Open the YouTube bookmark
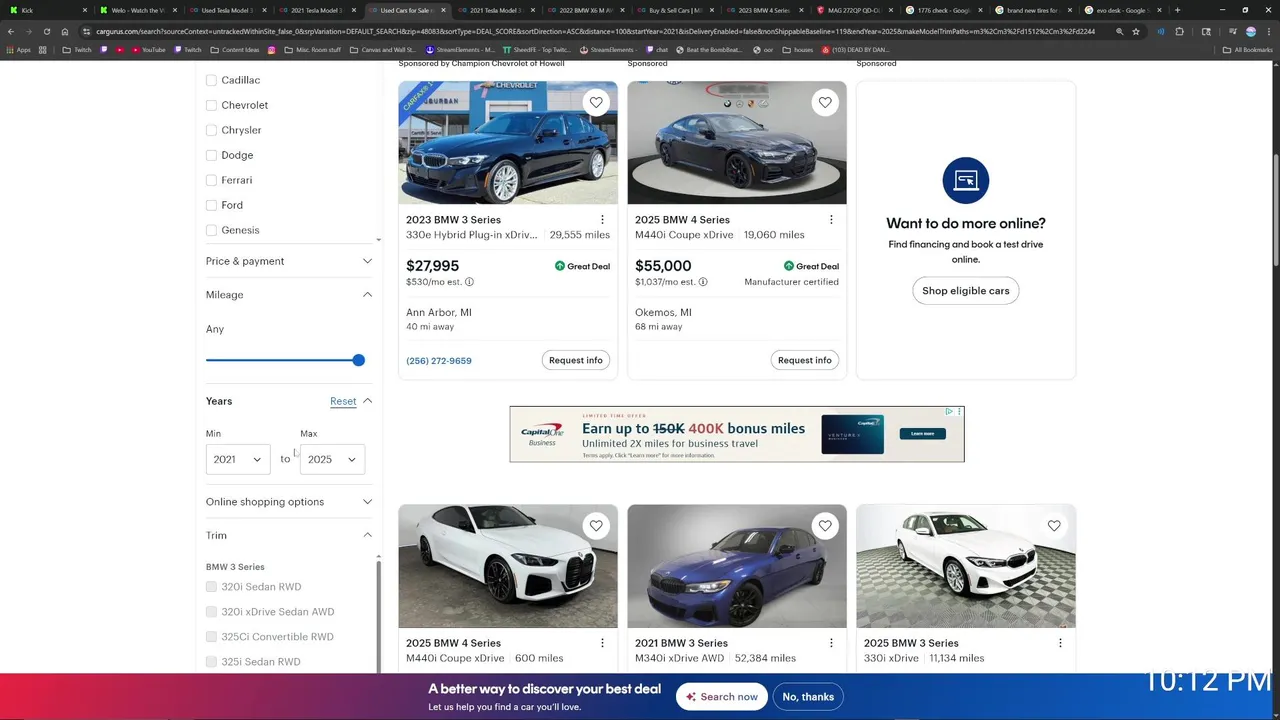 pyautogui.click(x=148, y=49)
